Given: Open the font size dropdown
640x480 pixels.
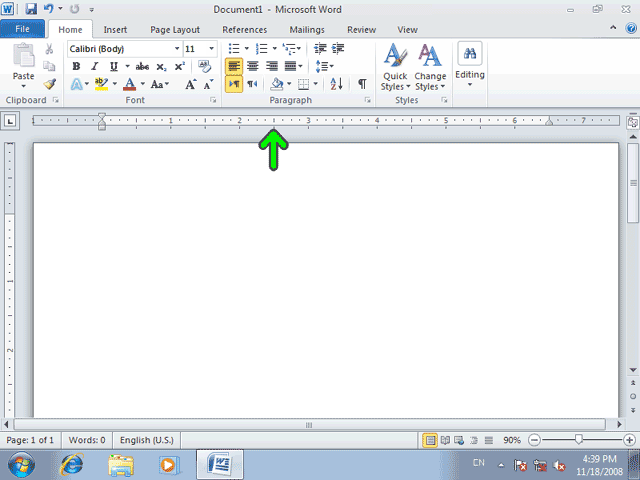Looking at the screenshot, I should (x=211, y=49).
